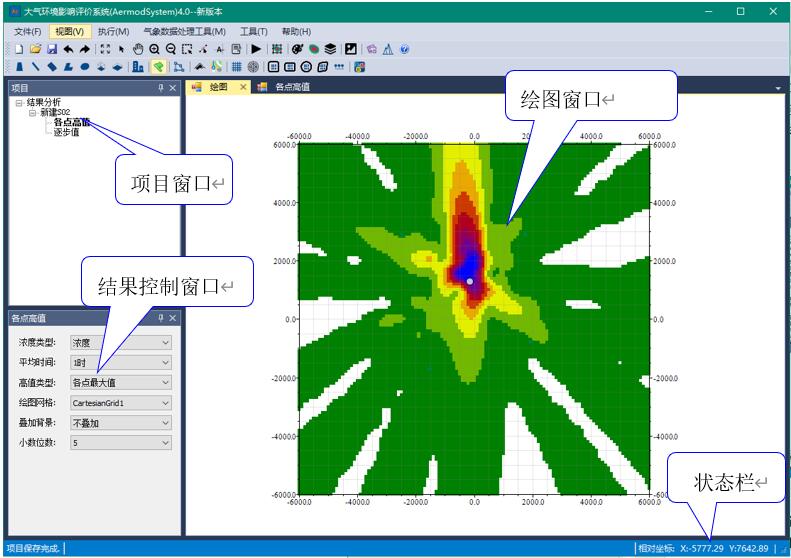Image resolution: width=791 pixels, height=558 pixels.
Task: Click the Zoom in magnifier icon
Action: [155, 48]
